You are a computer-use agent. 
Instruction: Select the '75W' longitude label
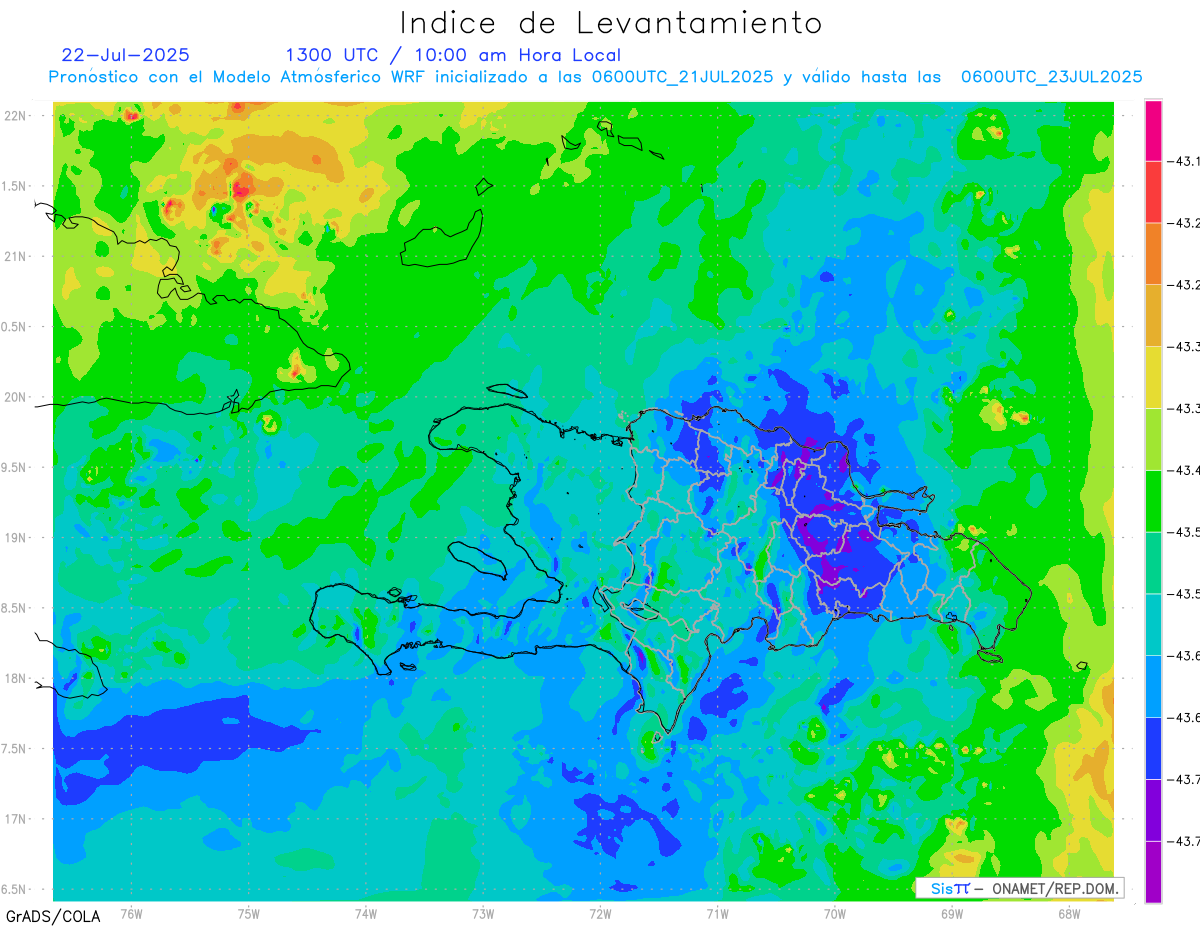tap(249, 913)
